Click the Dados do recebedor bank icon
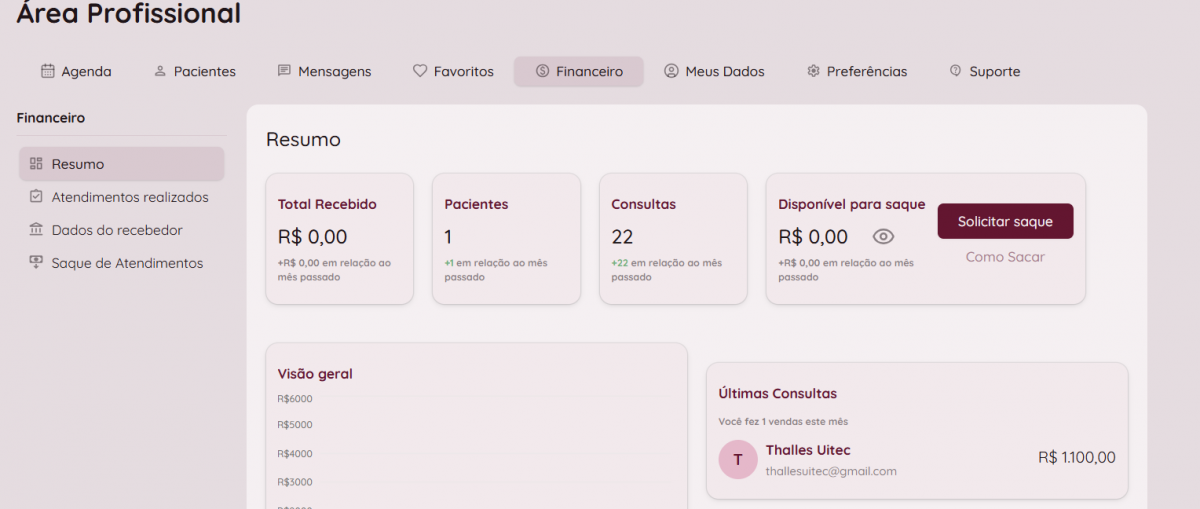This screenshot has height=509, width=1200. click(x=36, y=230)
